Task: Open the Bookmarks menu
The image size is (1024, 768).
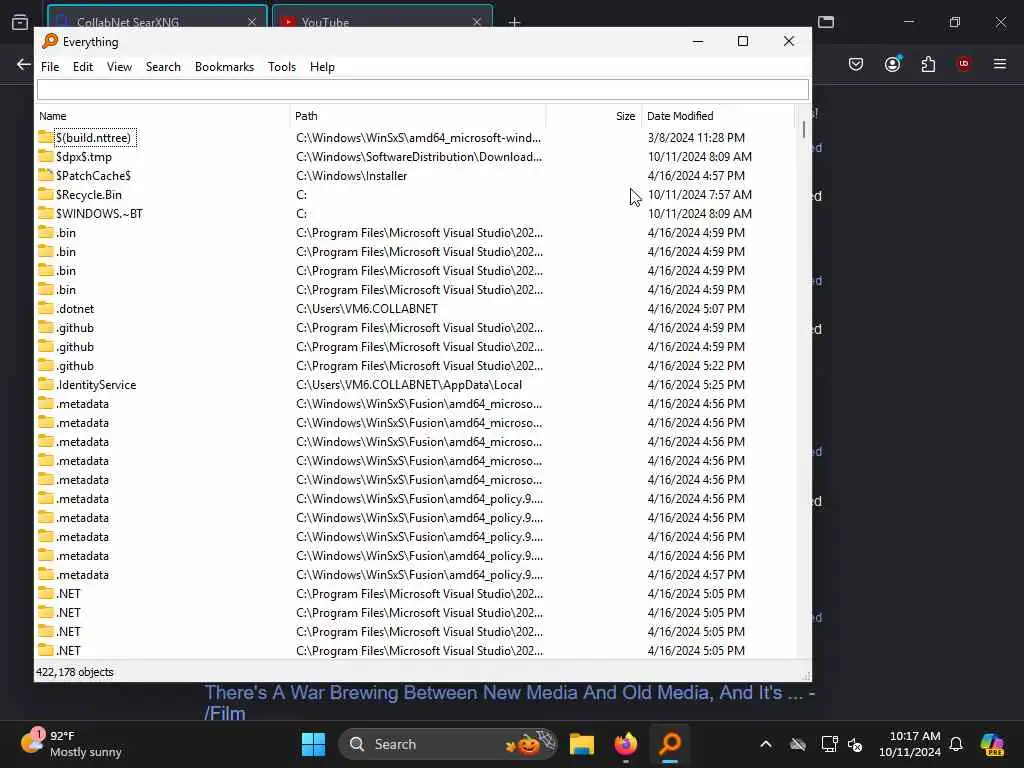Action: (x=224, y=67)
